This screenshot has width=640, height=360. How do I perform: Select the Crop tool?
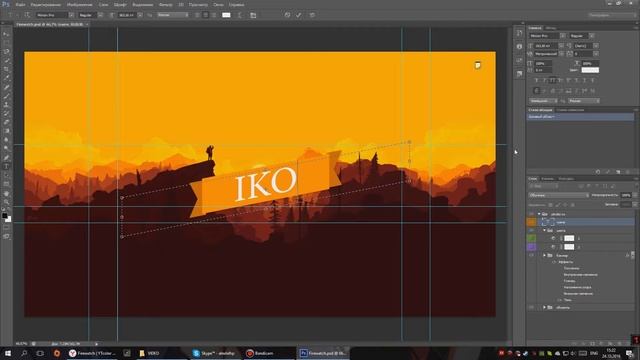coord(6,69)
